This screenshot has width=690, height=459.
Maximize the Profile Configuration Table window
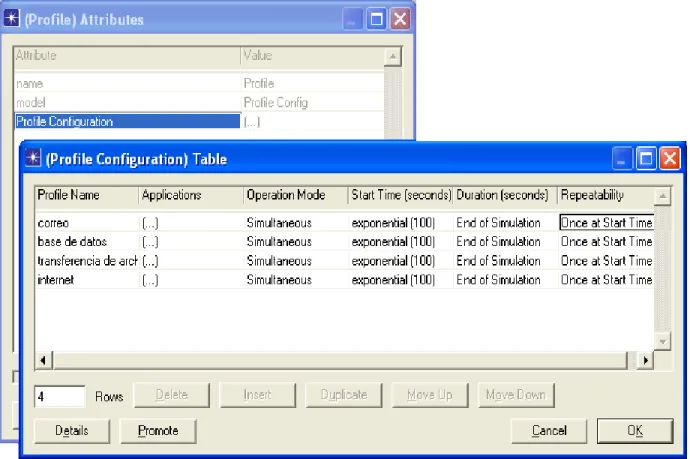point(646,158)
